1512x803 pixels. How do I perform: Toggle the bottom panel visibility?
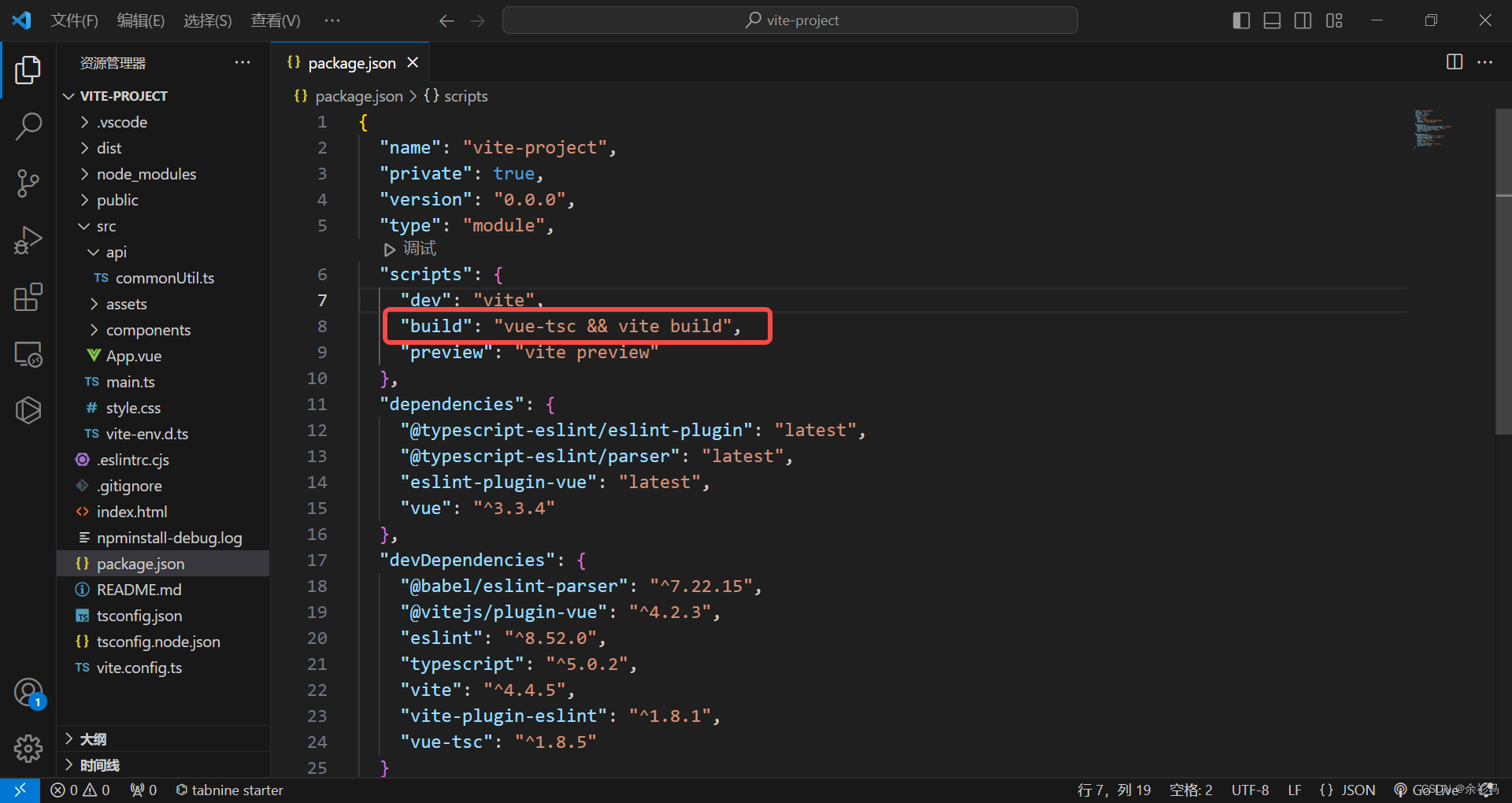1271,20
